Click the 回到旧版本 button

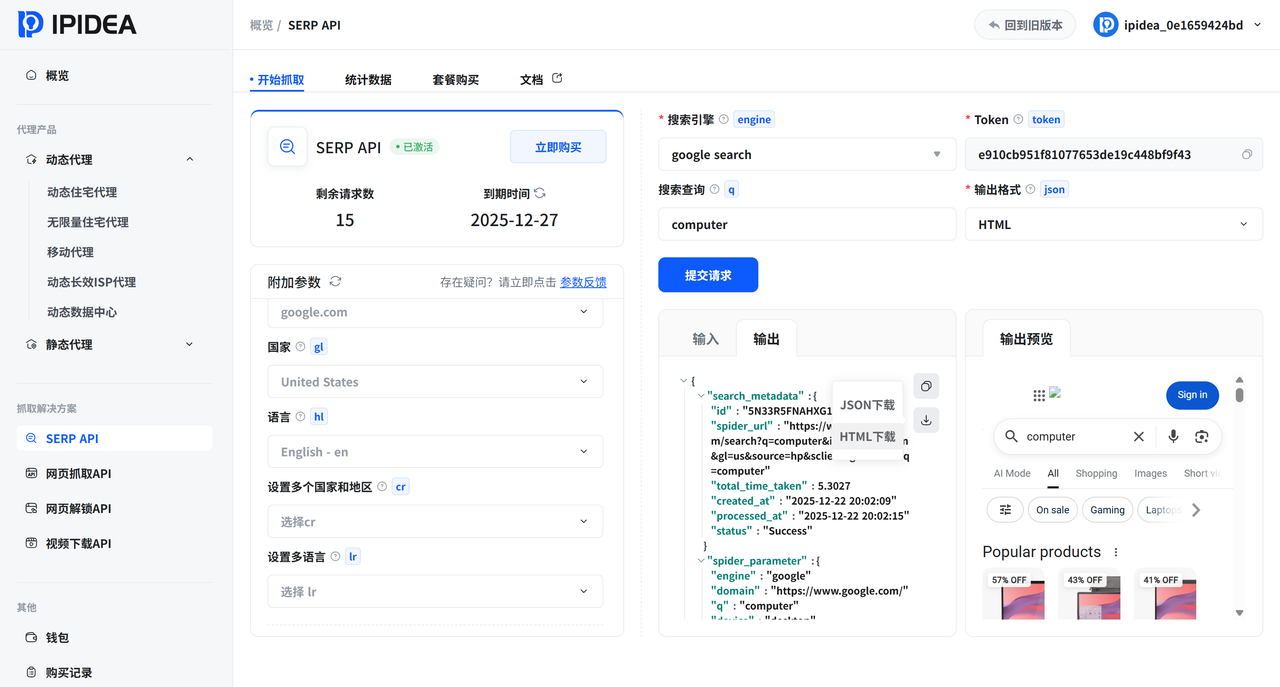click(x=1025, y=25)
